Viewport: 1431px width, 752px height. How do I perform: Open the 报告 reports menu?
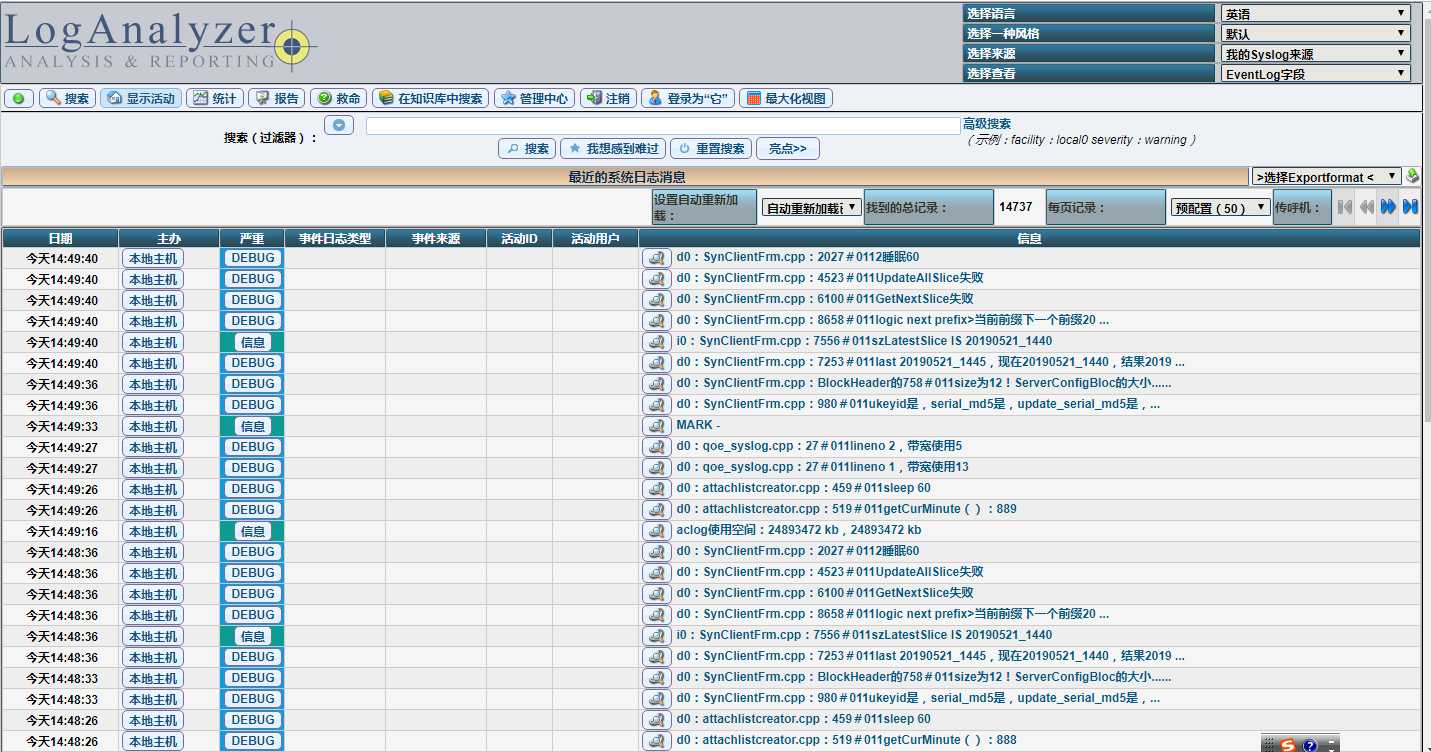tap(277, 98)
